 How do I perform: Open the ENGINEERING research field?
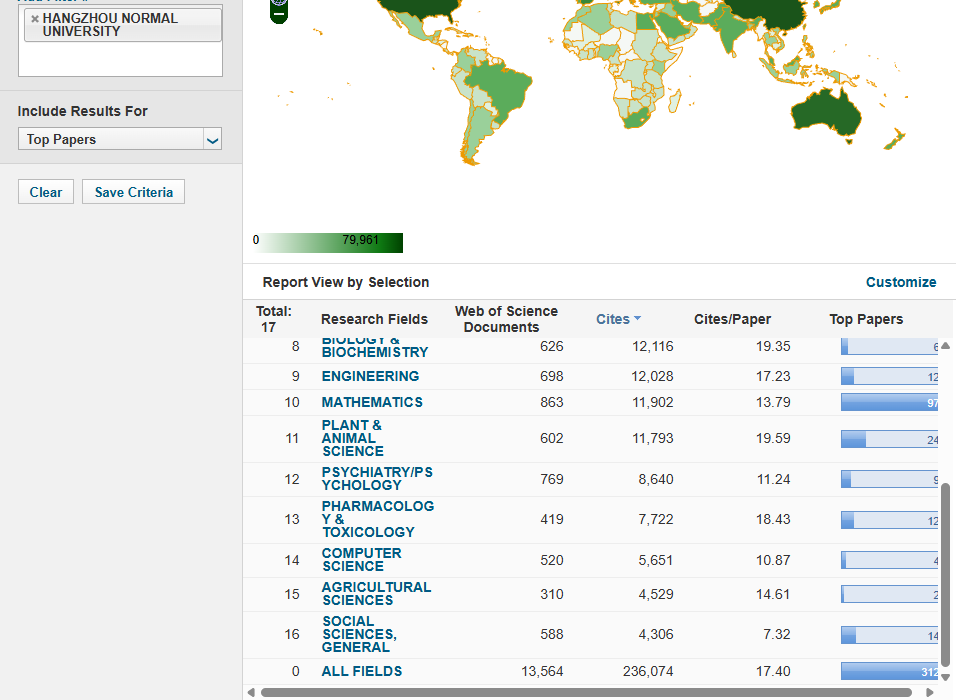click(x=370, y=376)
